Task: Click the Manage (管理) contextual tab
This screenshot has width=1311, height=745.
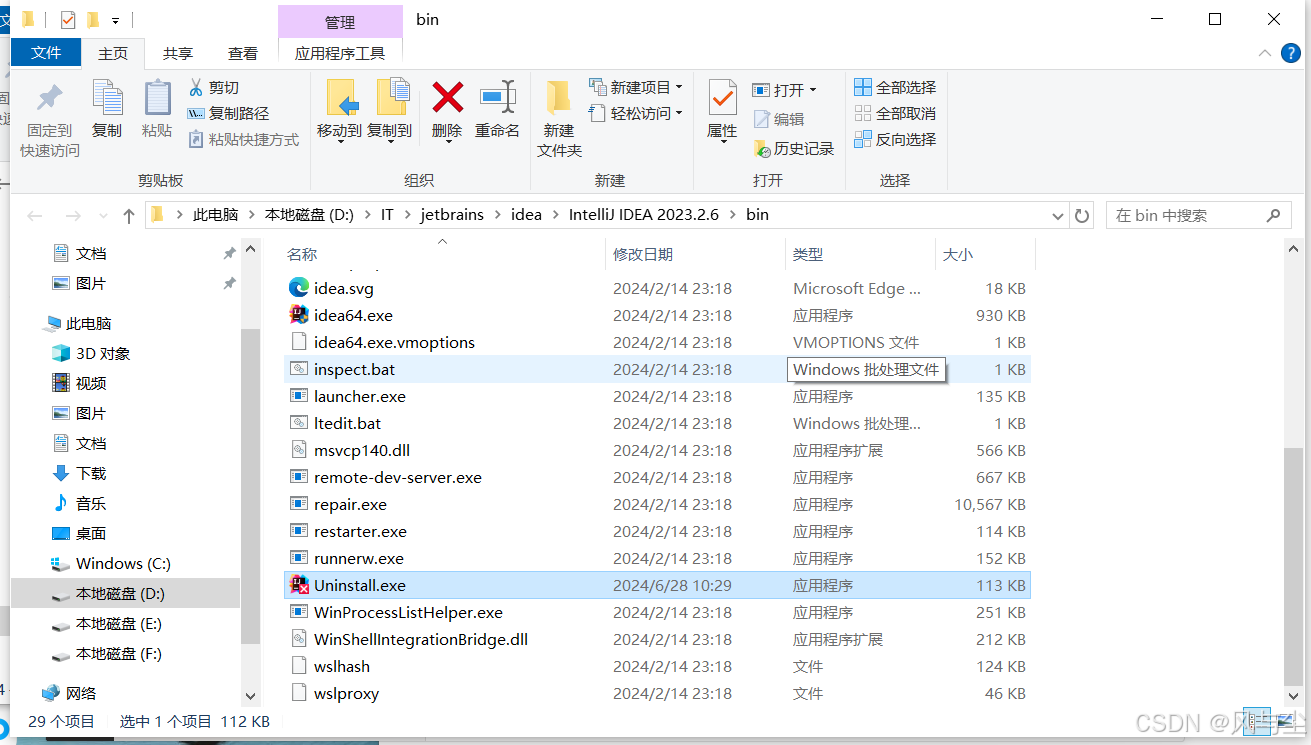Action: (x=340, y=22)
